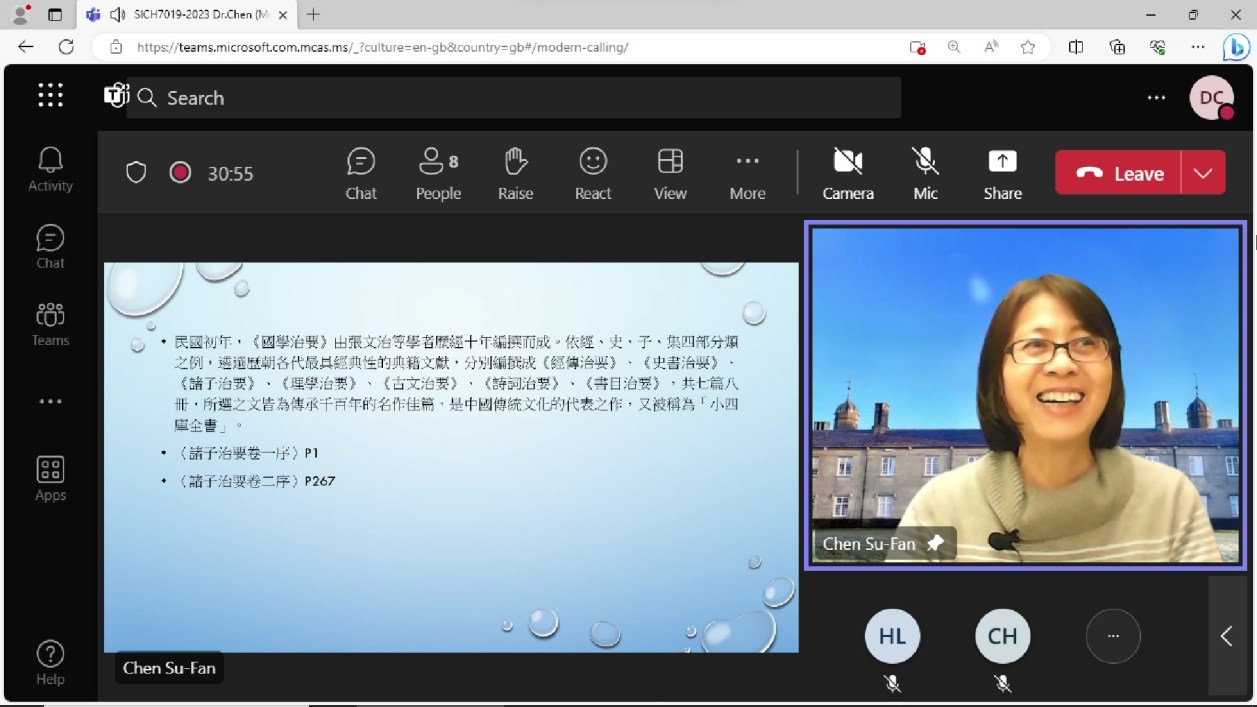Collapse participant strip with chevron arrow
Screen dimensions: 1257x707
click(x=1227, y=636)
